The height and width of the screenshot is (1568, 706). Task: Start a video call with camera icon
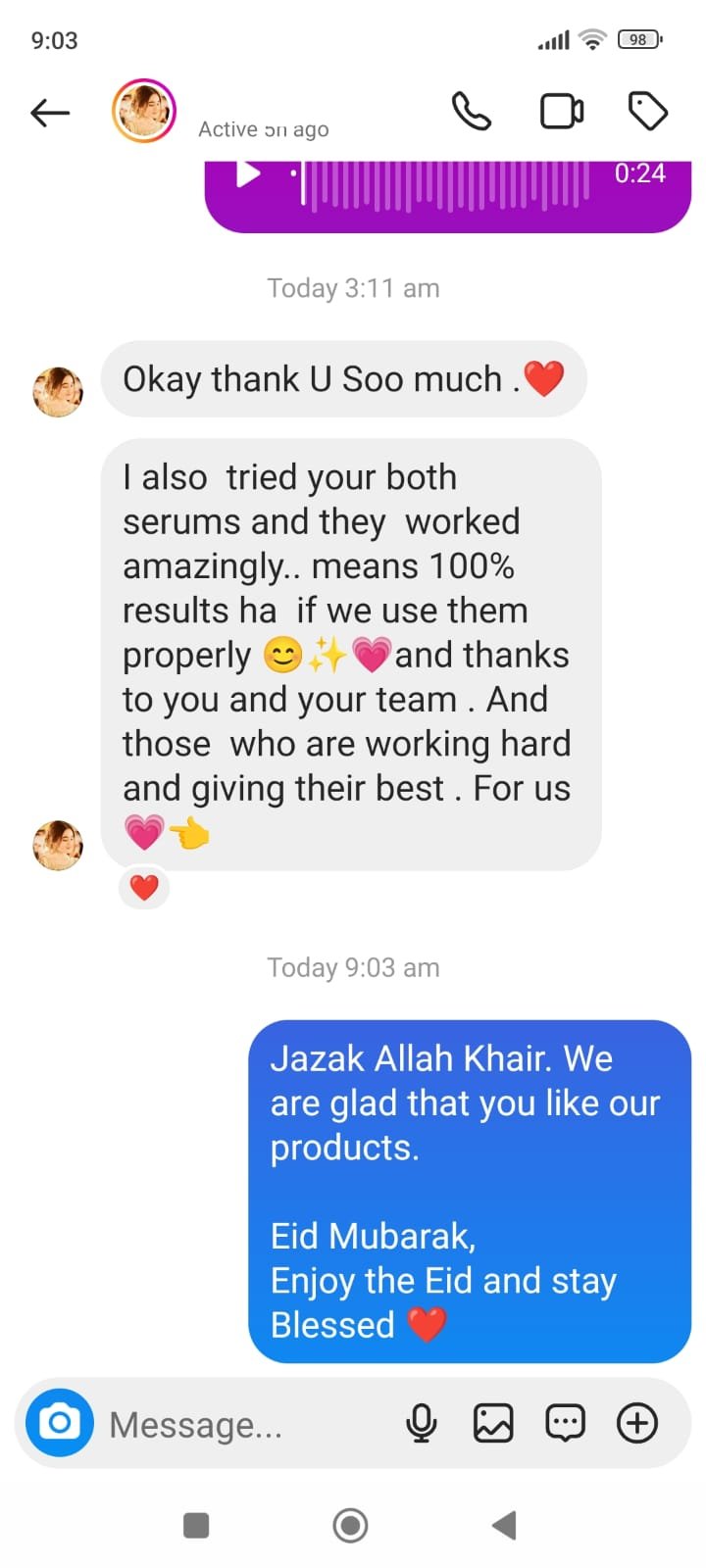(562, 112)
